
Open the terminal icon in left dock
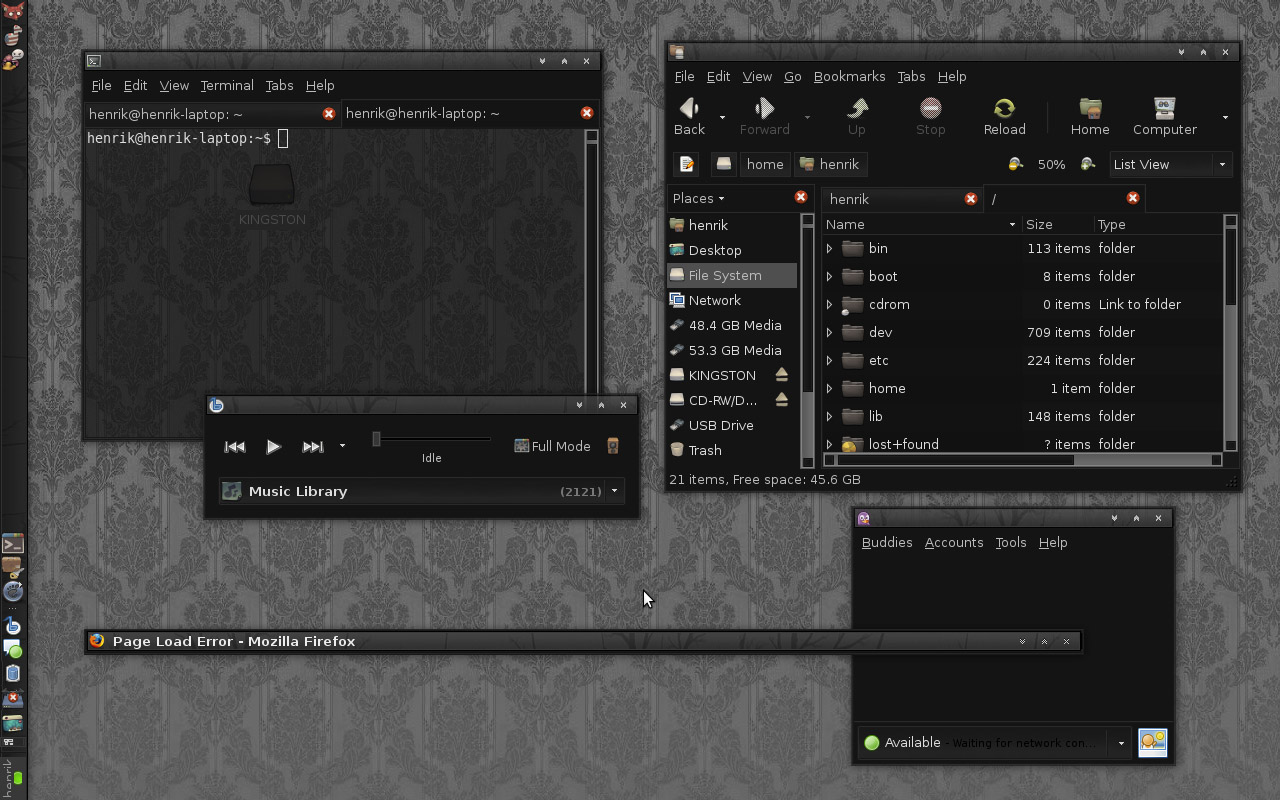click(x=13, y=544)
